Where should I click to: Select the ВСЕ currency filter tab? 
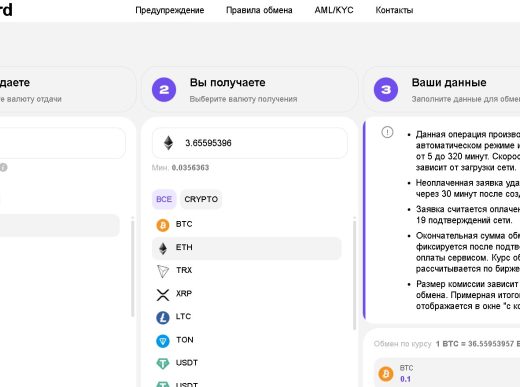pos(164,199)
